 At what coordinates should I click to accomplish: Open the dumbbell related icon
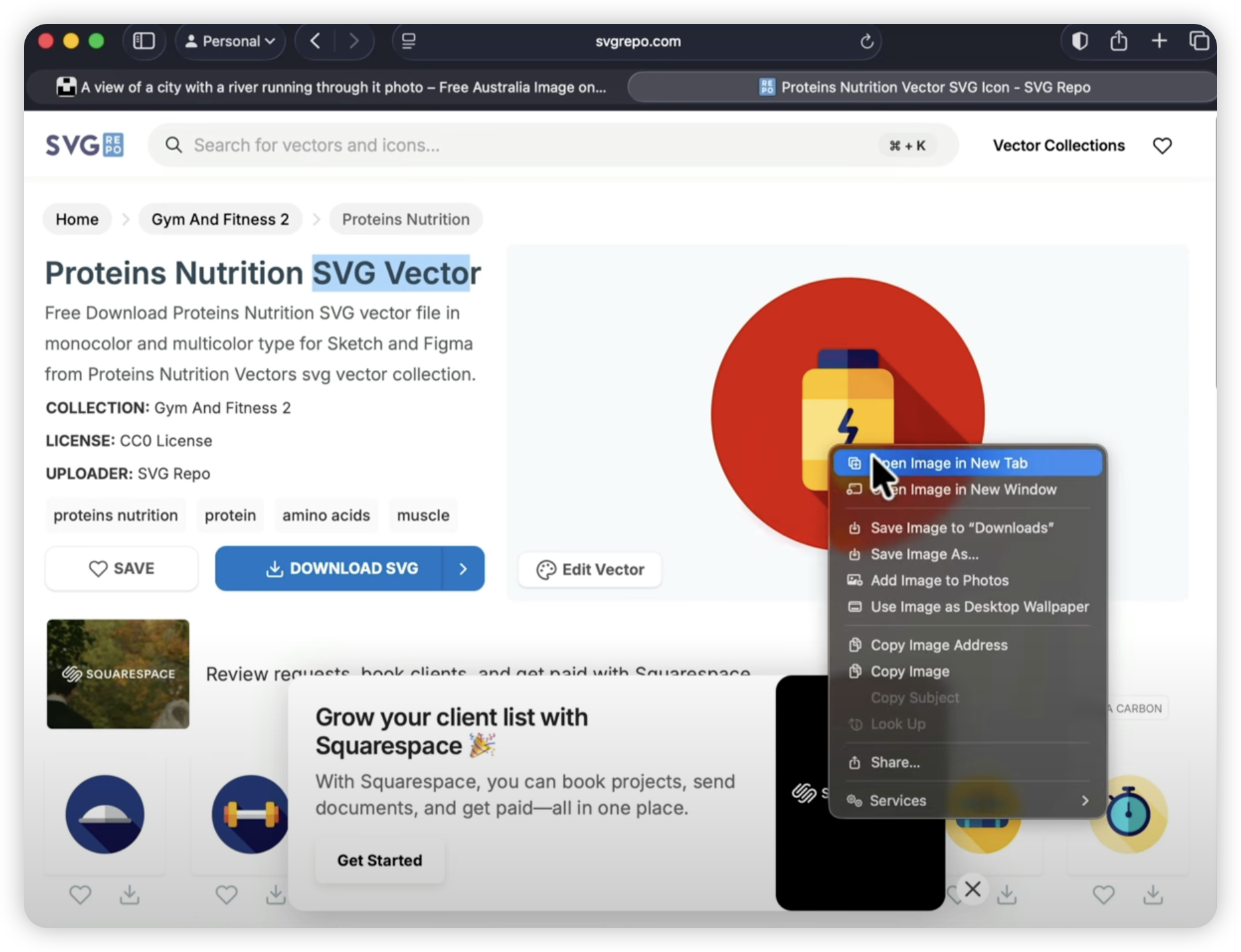click(x=251, y=814)
